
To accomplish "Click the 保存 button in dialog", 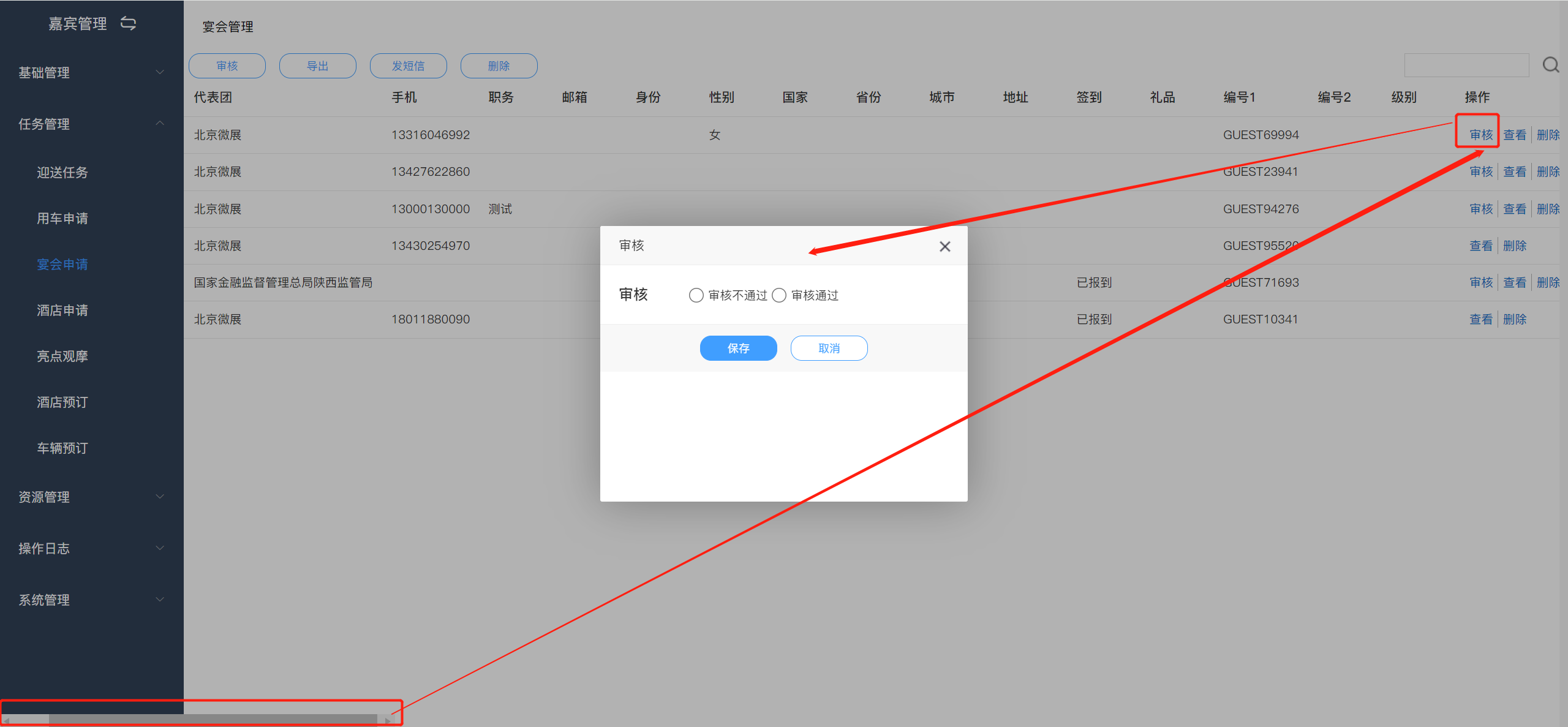I will [739, 348].
